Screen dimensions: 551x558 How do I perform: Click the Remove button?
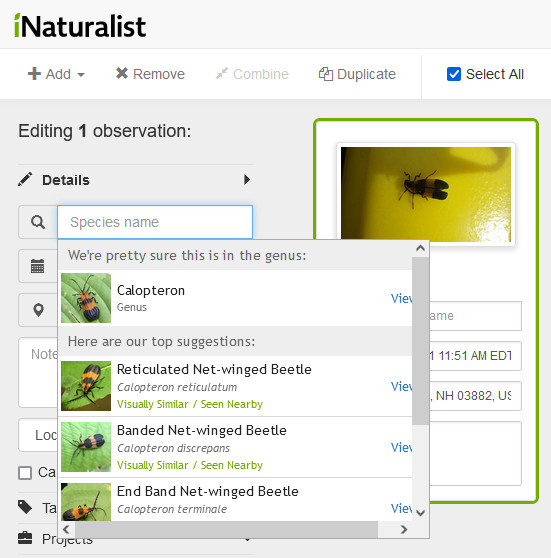click(x=150, y=74)
